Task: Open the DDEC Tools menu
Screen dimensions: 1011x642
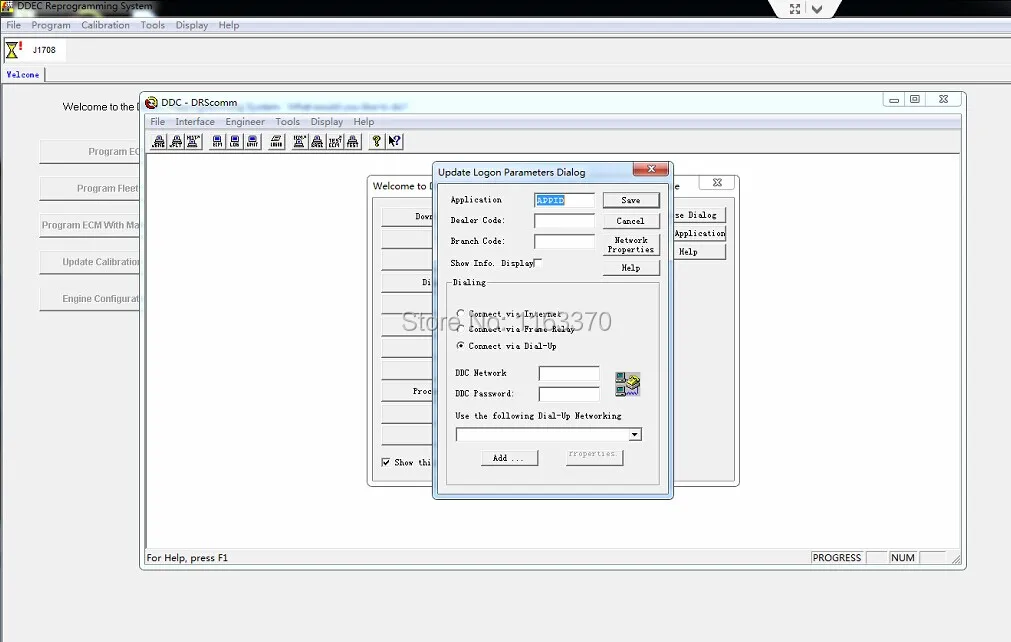Action: pos(153,25)
